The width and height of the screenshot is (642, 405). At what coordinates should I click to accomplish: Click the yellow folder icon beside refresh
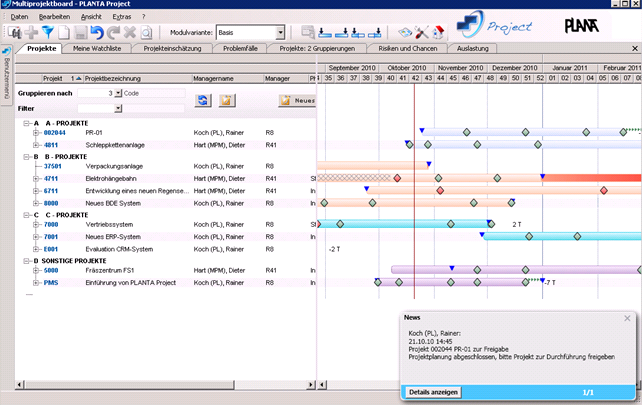point(227,99)
